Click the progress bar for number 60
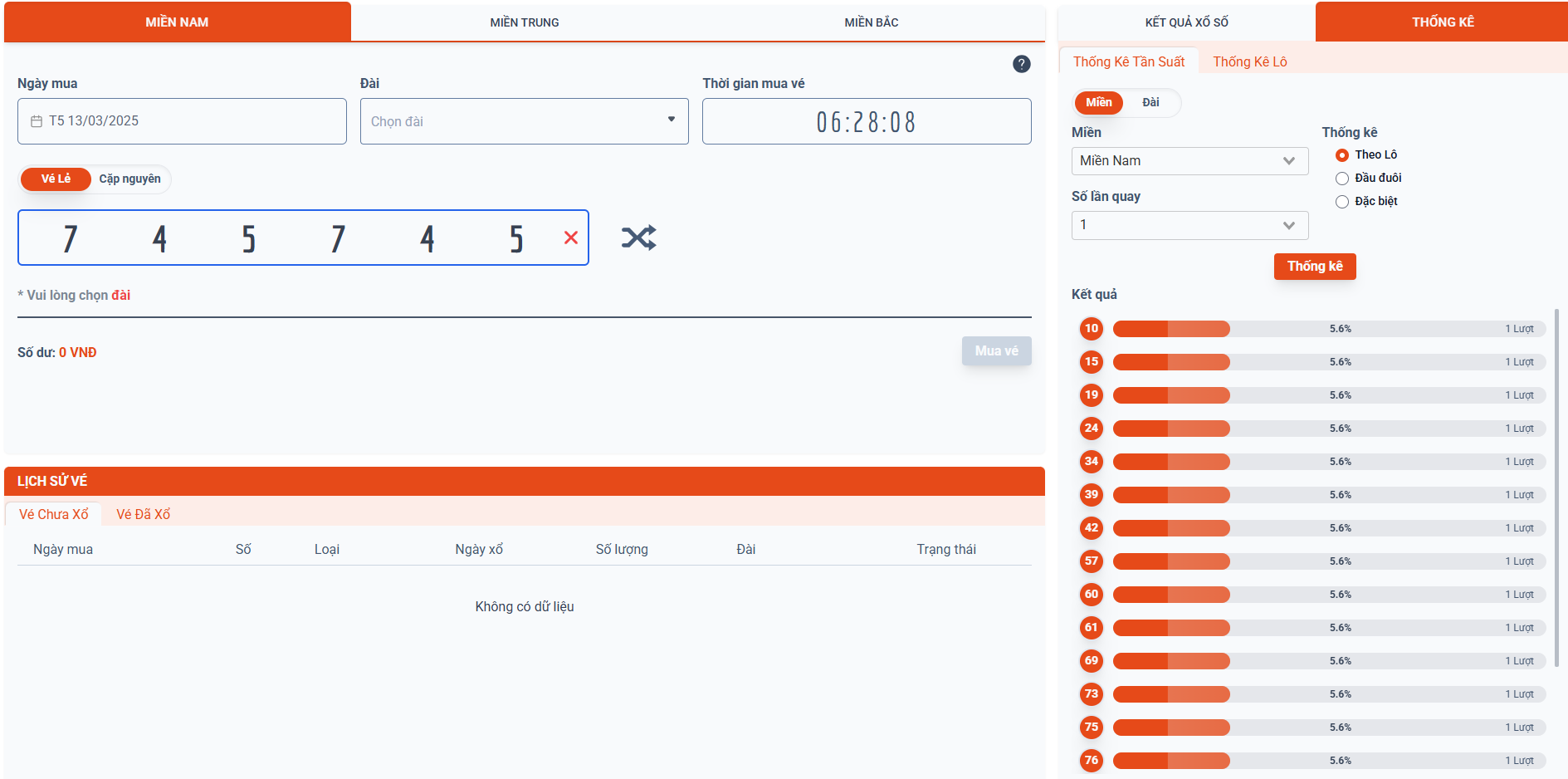This screenshot has height=779, width=1568. [x=1328, y=595]
